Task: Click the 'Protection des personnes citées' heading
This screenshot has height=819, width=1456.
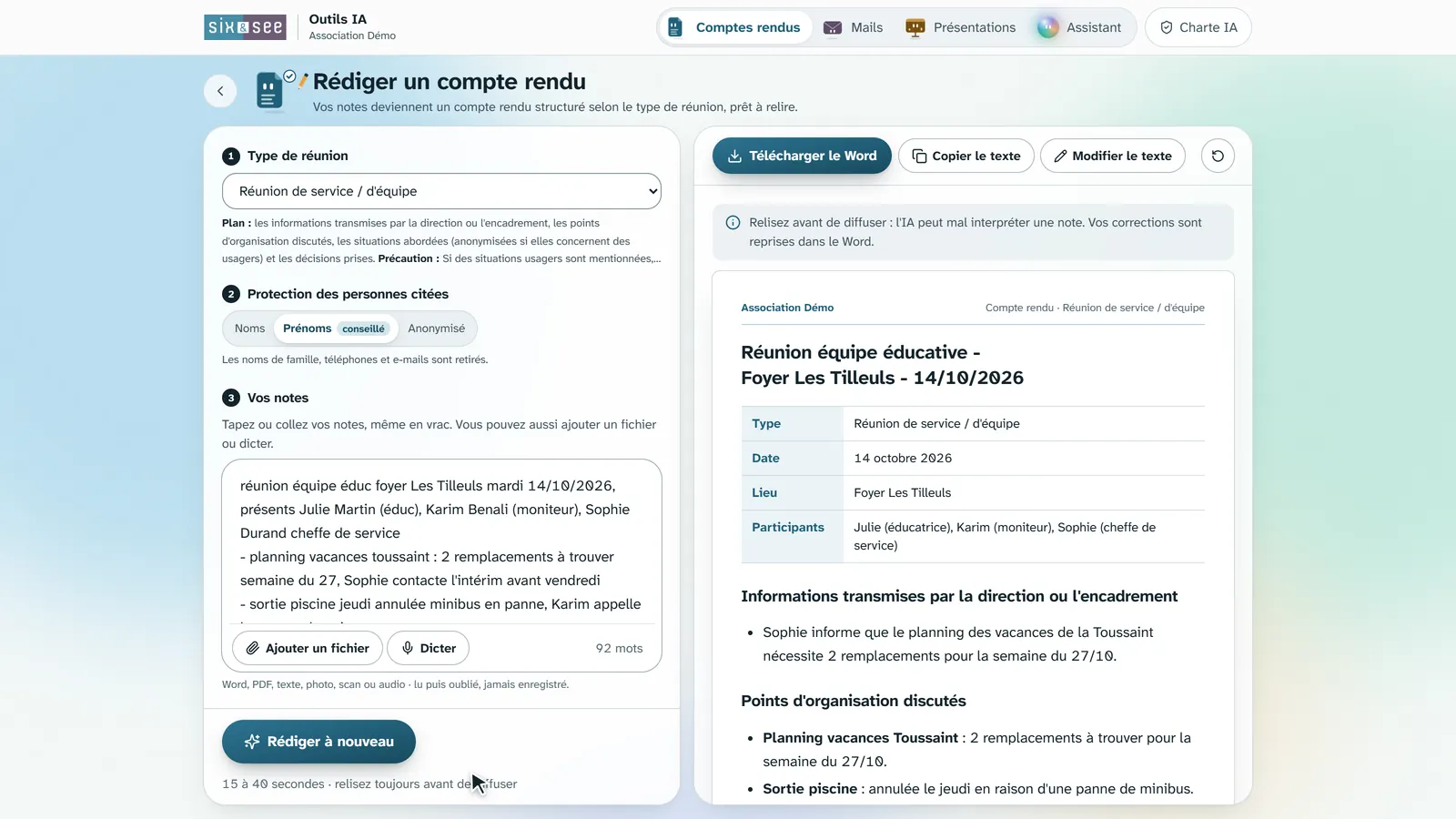Action: (348, 294)
